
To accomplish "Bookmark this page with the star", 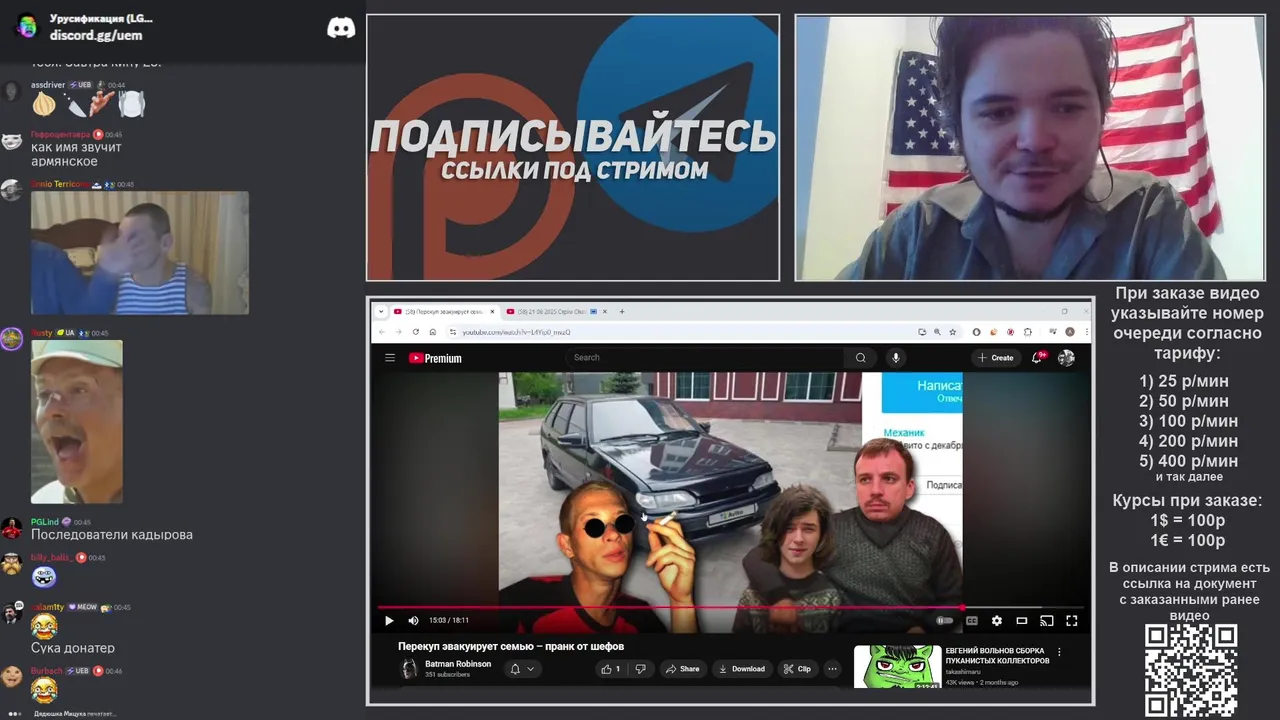I will pyautogui.click(x=953, y=332).
